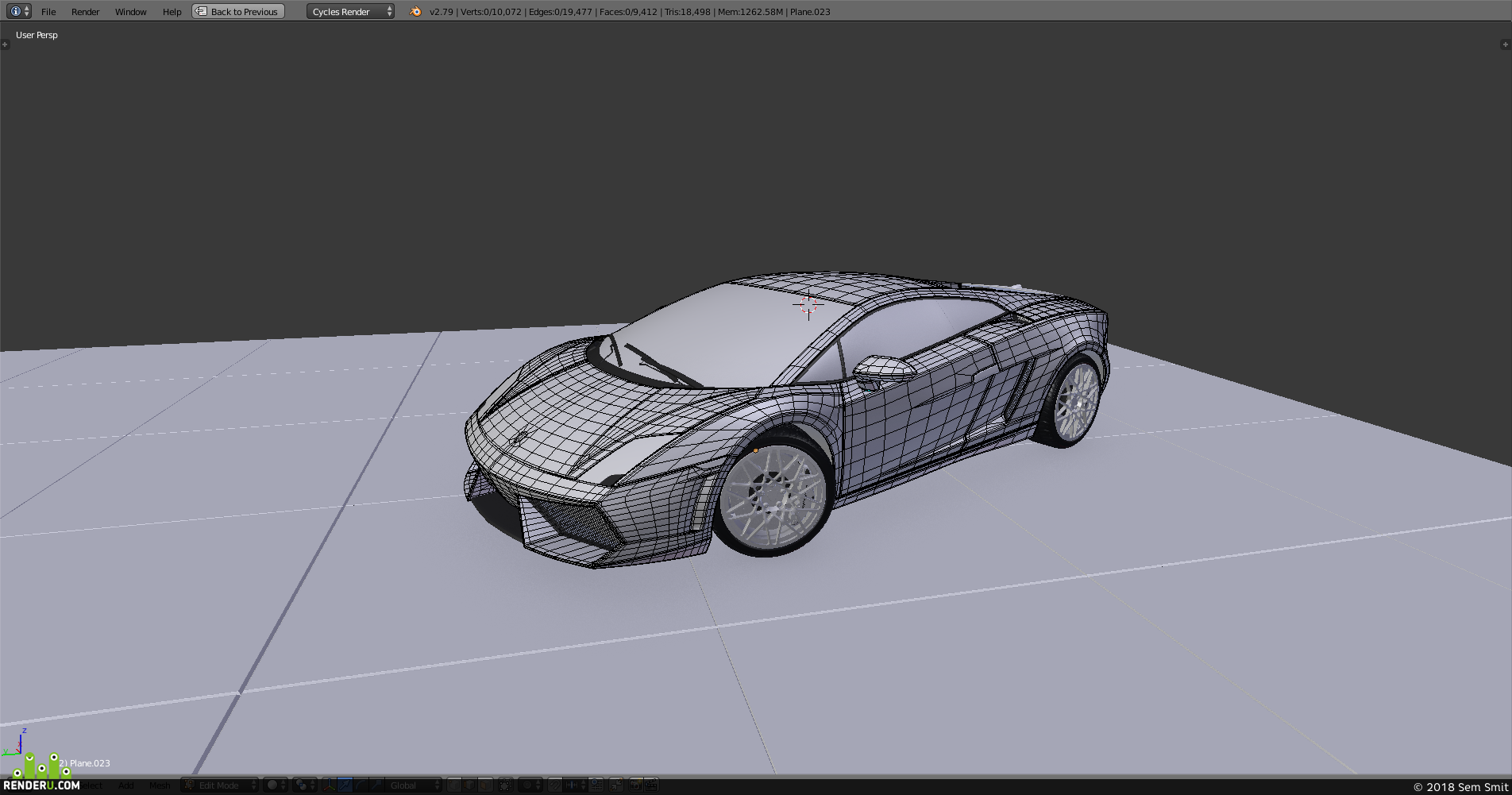1512x795 pixels.
Task: Toggle the 3D manipulator axes icon
Action: pyautogui.click(x=330, y=785)
